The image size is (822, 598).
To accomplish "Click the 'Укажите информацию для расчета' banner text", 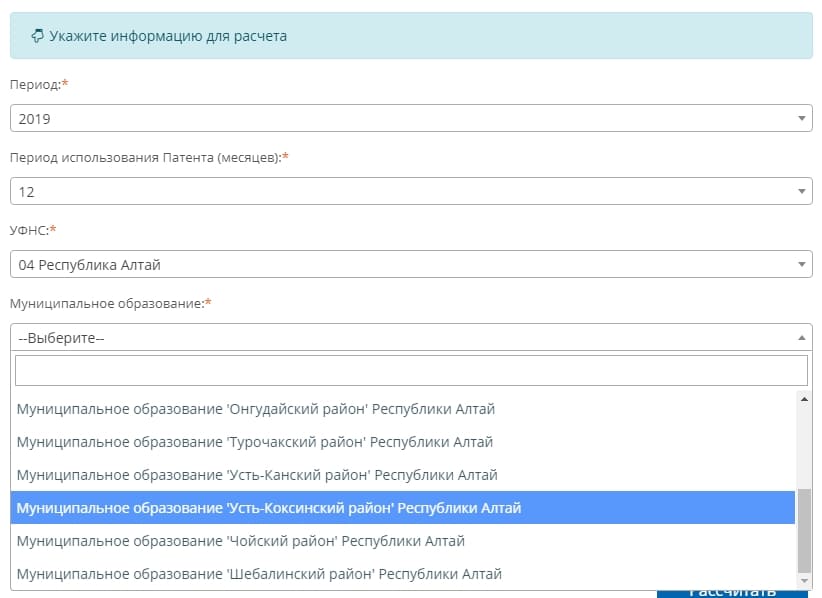I will pyautogui.click(x=168, y=36).
